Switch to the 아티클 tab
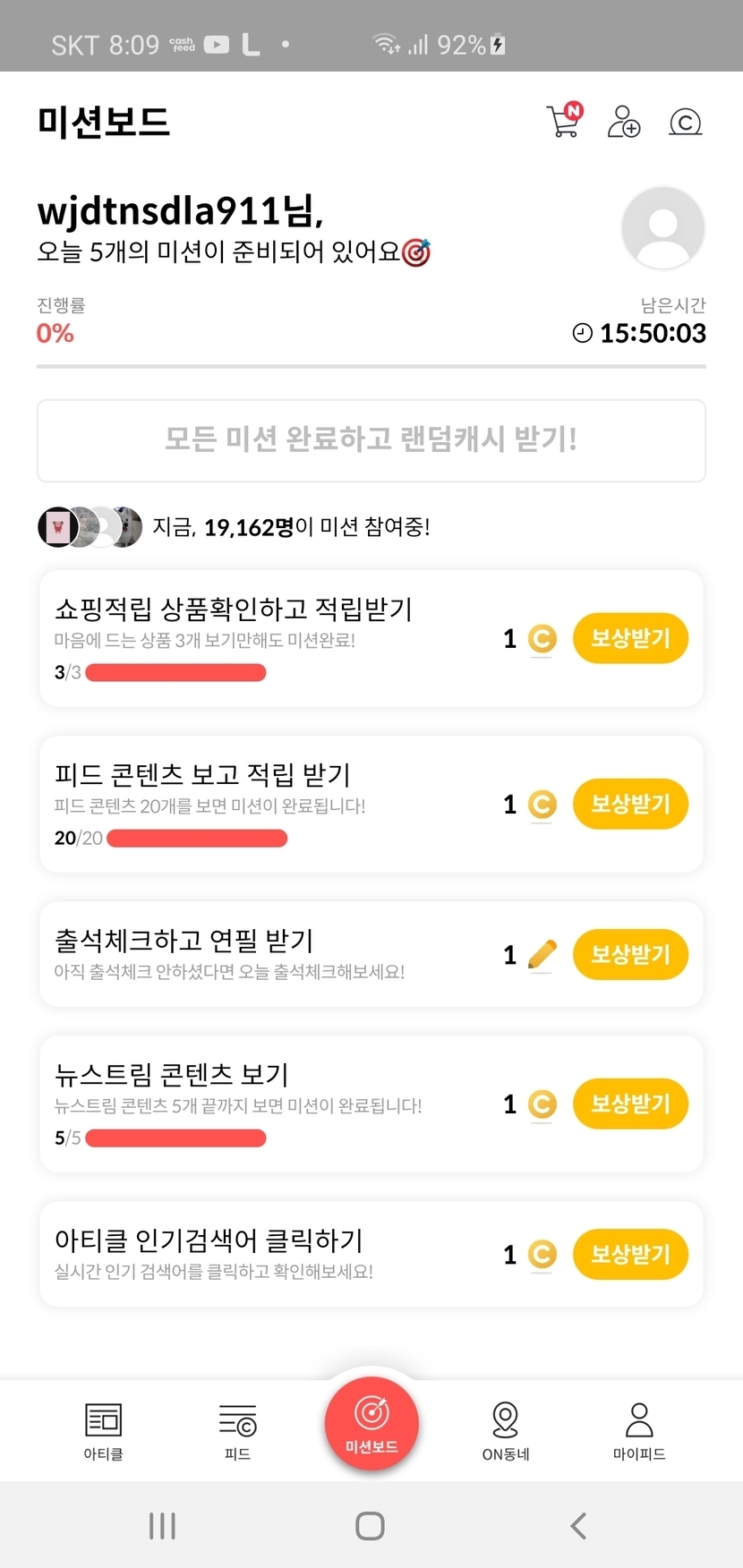This screenshot has height=1568, width=743. pyautogui.click(x=103, y=1430)
